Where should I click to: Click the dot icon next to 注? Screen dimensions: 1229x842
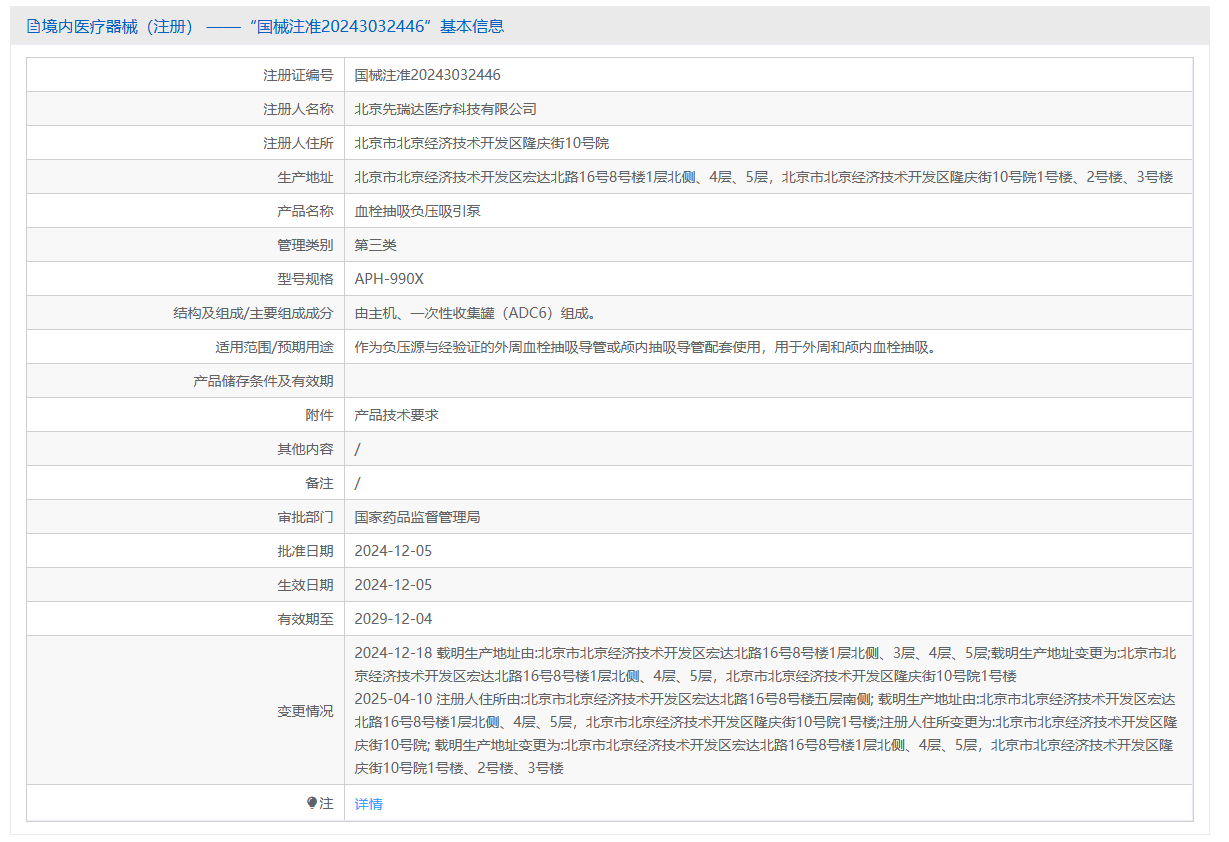point(312,803)
